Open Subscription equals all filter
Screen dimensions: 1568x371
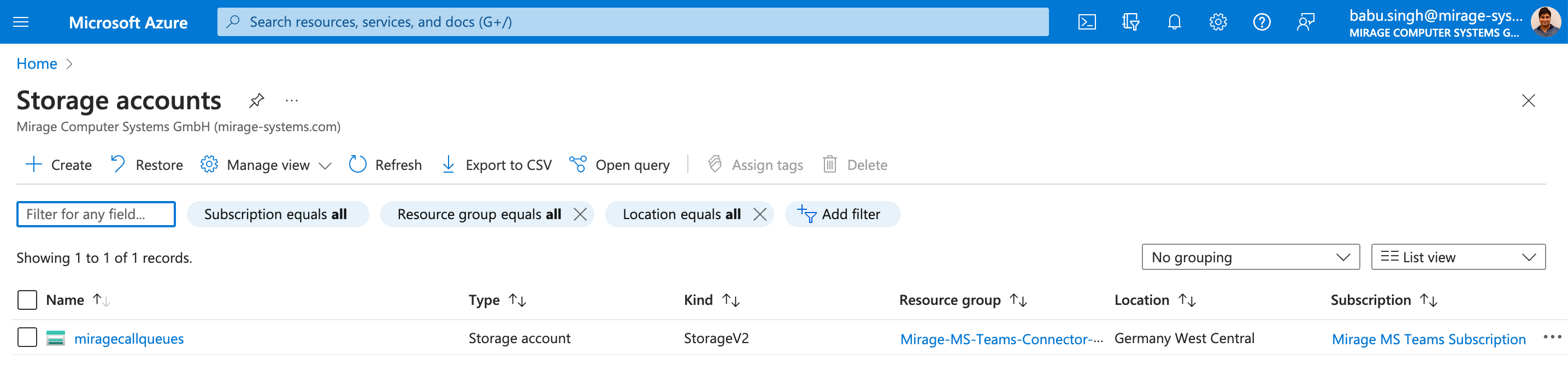pyautogui.click(x=278, y=214)
